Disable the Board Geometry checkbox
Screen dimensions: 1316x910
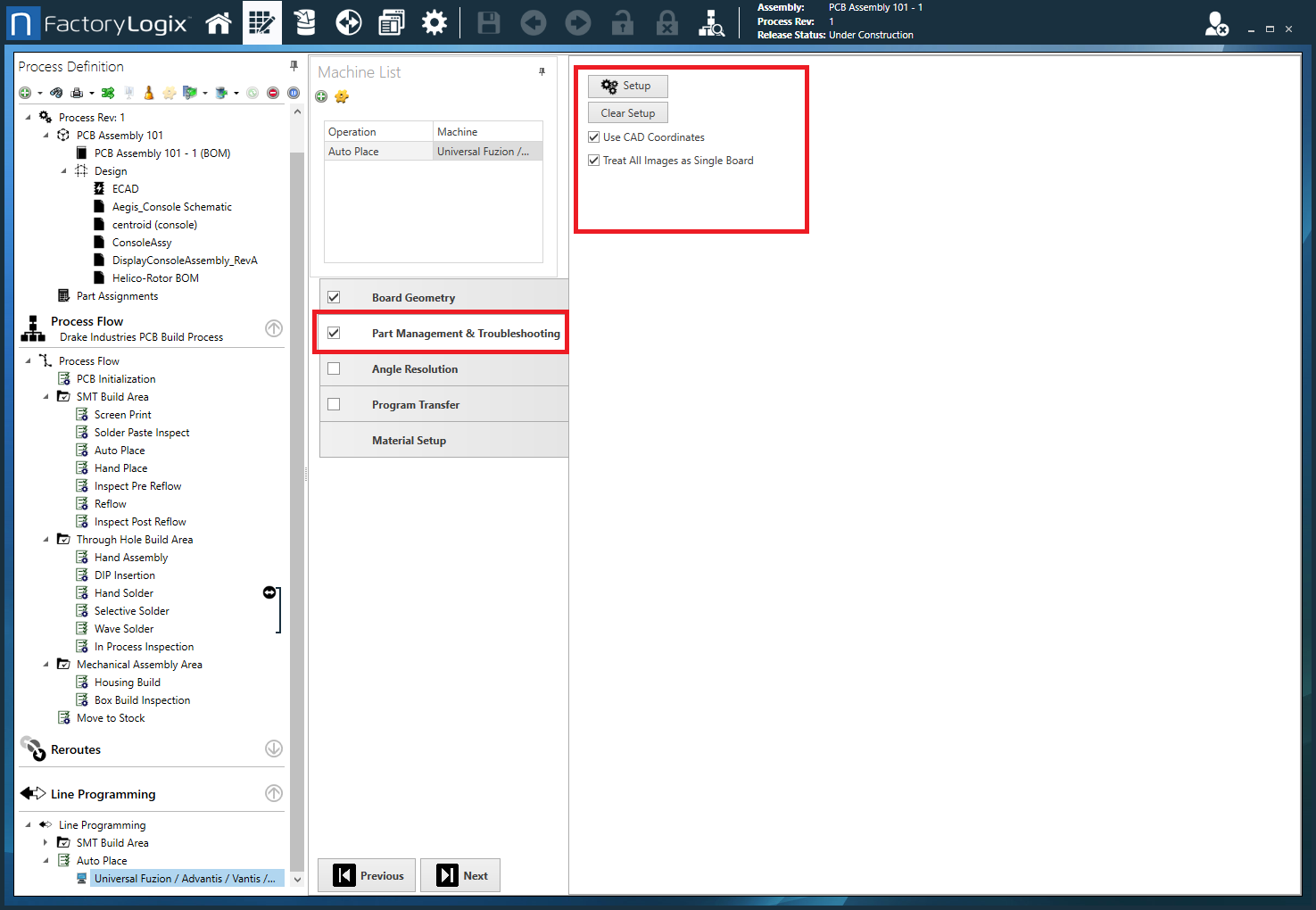[334, 296]
